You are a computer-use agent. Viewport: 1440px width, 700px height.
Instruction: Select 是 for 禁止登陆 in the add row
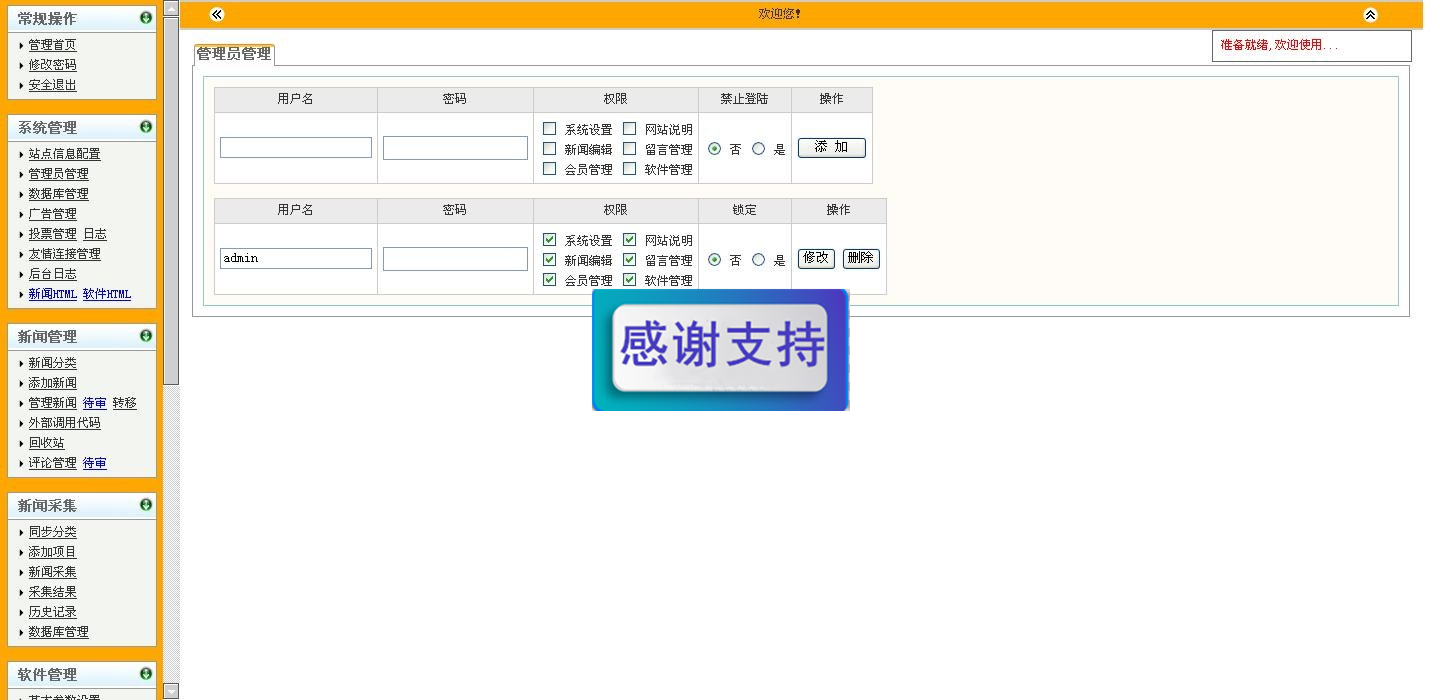(758, 149)
